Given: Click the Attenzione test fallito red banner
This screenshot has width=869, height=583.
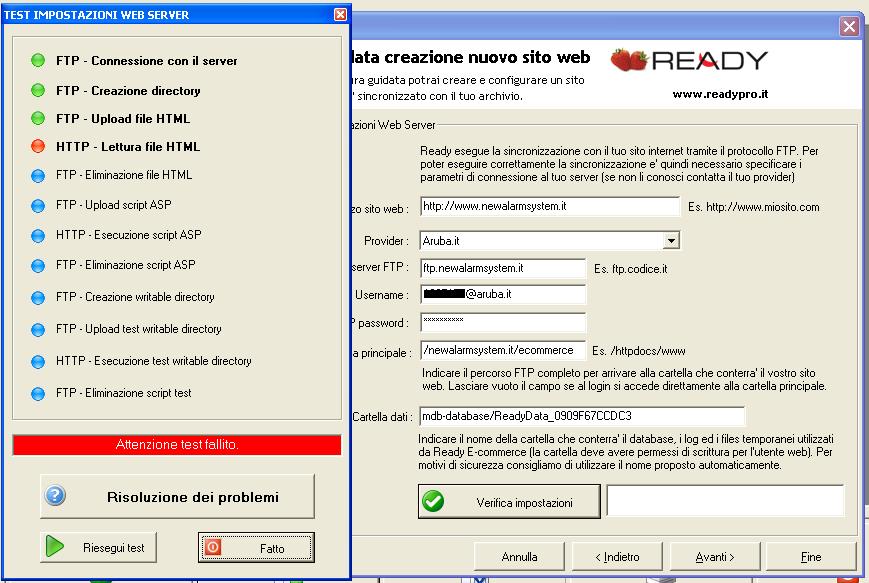Looking at the screenshot, I should click(177, 444).
